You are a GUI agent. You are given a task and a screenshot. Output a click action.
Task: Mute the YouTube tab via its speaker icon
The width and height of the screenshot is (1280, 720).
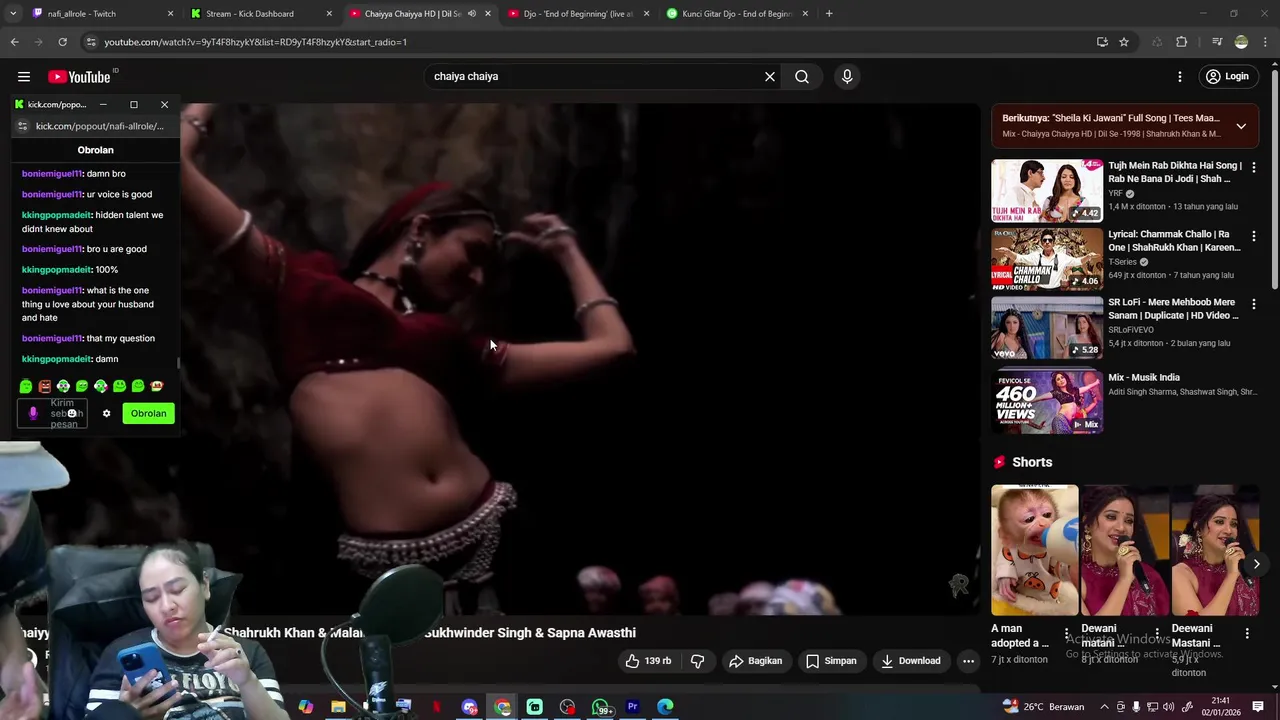tap(472, 14)
